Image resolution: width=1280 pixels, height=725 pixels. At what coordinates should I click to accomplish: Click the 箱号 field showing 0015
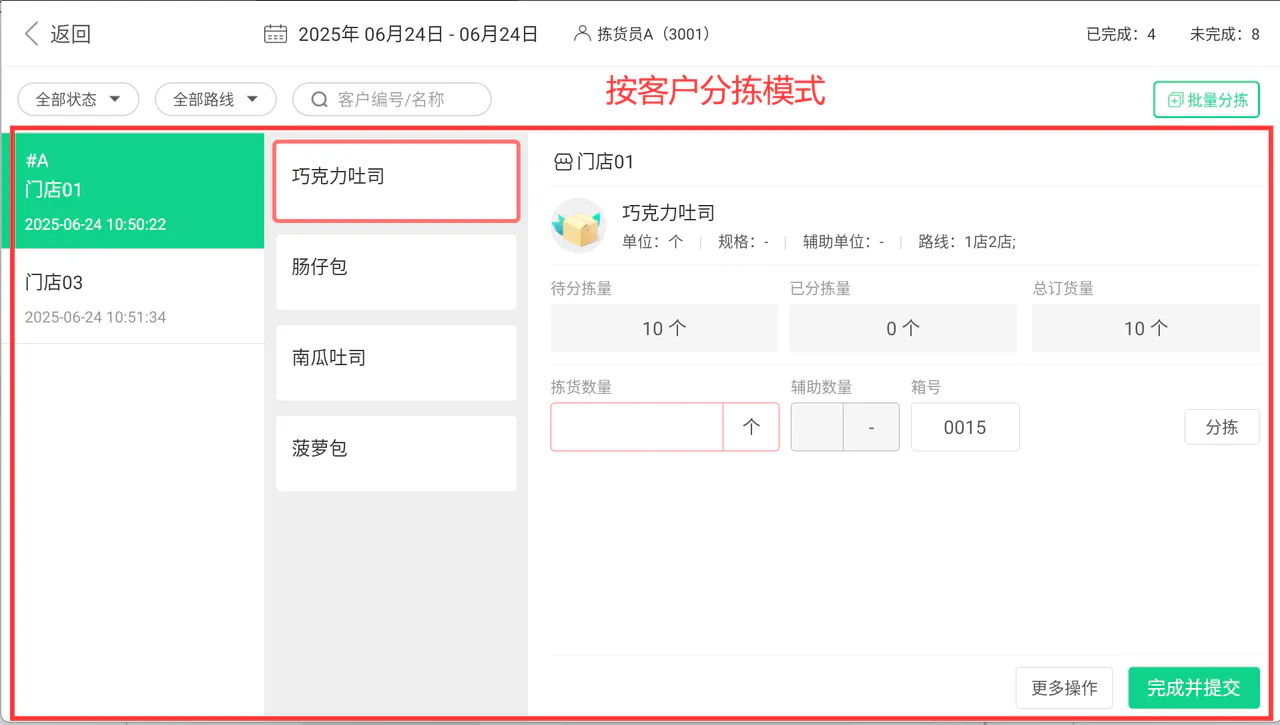[965, 427]
